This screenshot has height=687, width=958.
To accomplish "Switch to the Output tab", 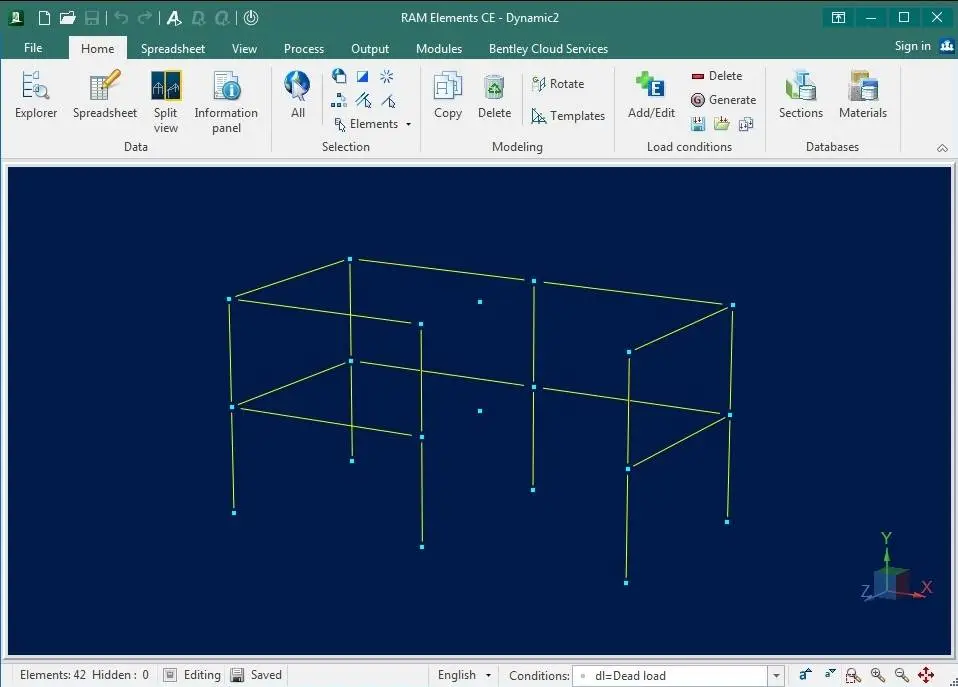I will pyautogui.click(x=370, y=48).
